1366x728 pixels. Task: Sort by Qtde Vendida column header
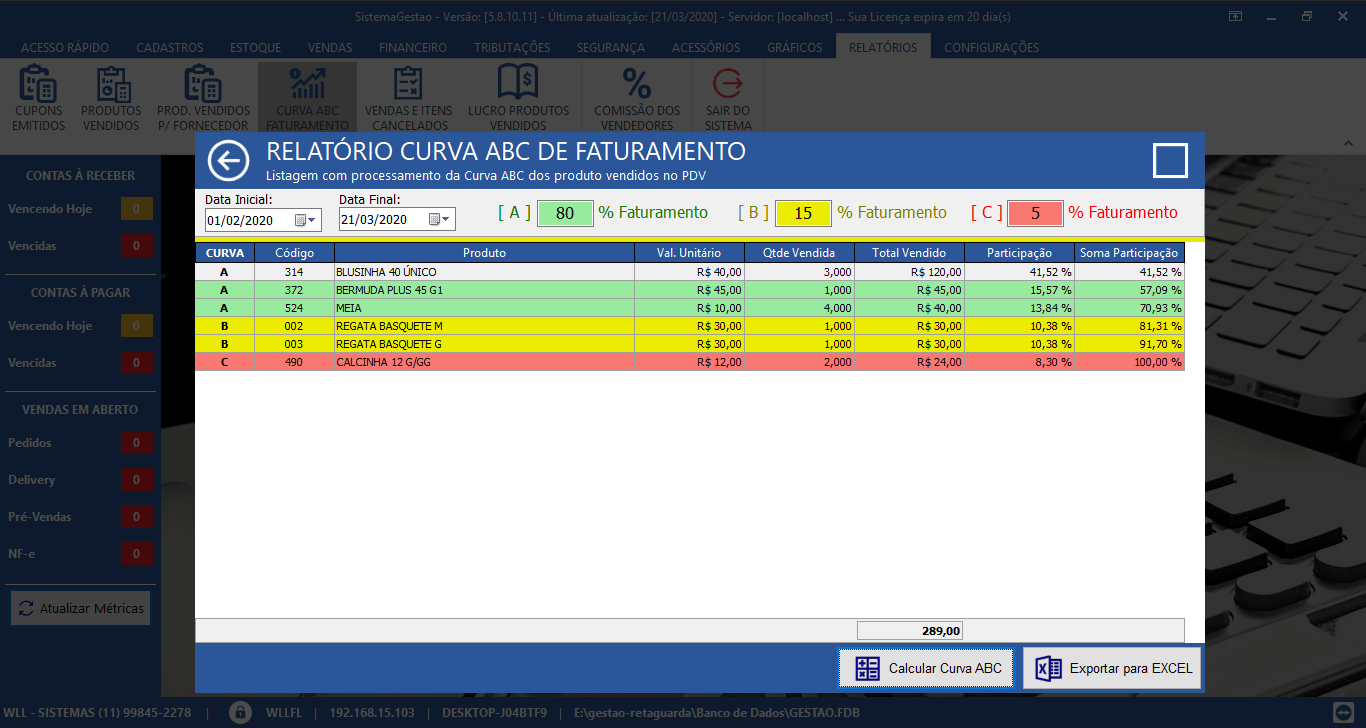[x=799, y=253]
